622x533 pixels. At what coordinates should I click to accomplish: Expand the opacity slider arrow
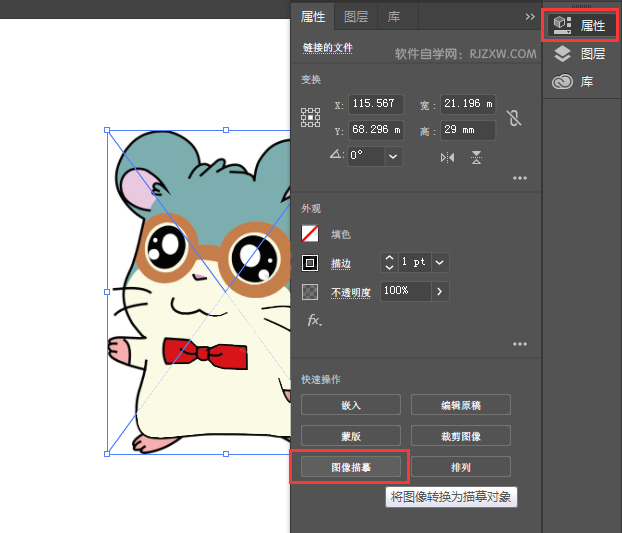point(440,291)
